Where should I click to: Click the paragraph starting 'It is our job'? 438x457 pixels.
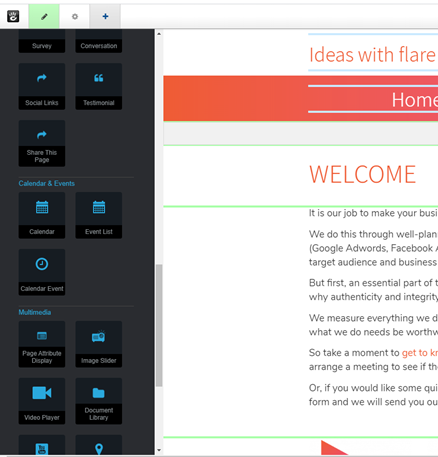click(x=373, y=213)
